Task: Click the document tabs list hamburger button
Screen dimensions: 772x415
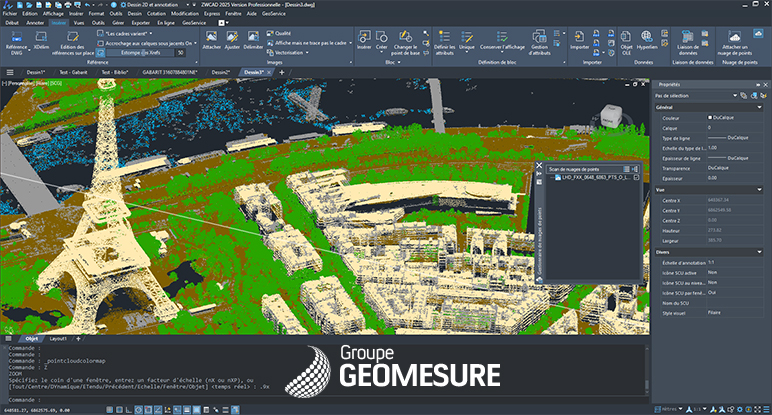Action: [9, 72]
